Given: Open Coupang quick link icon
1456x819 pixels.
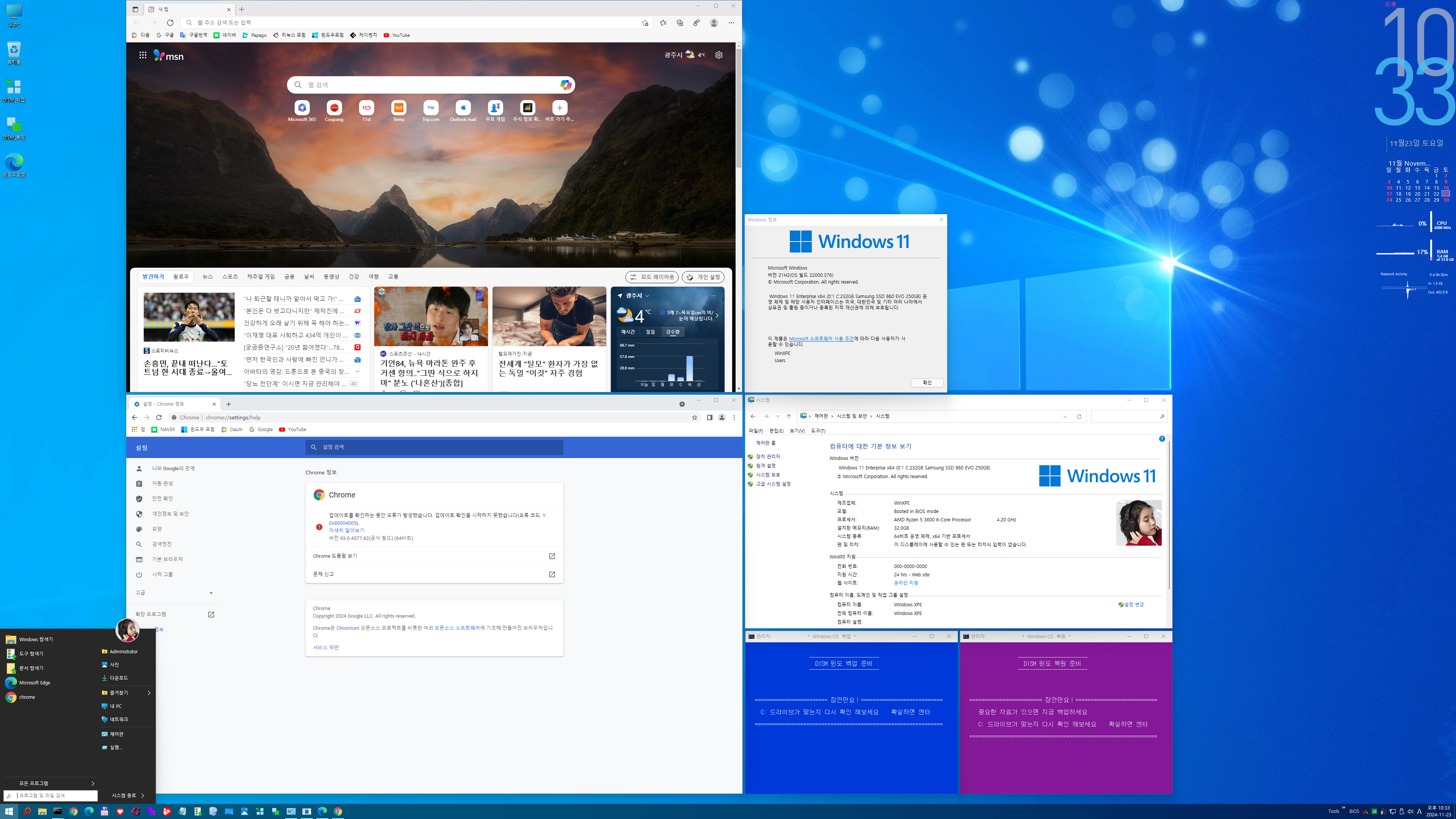Looking at the screenshot, I should click(334, 107).
